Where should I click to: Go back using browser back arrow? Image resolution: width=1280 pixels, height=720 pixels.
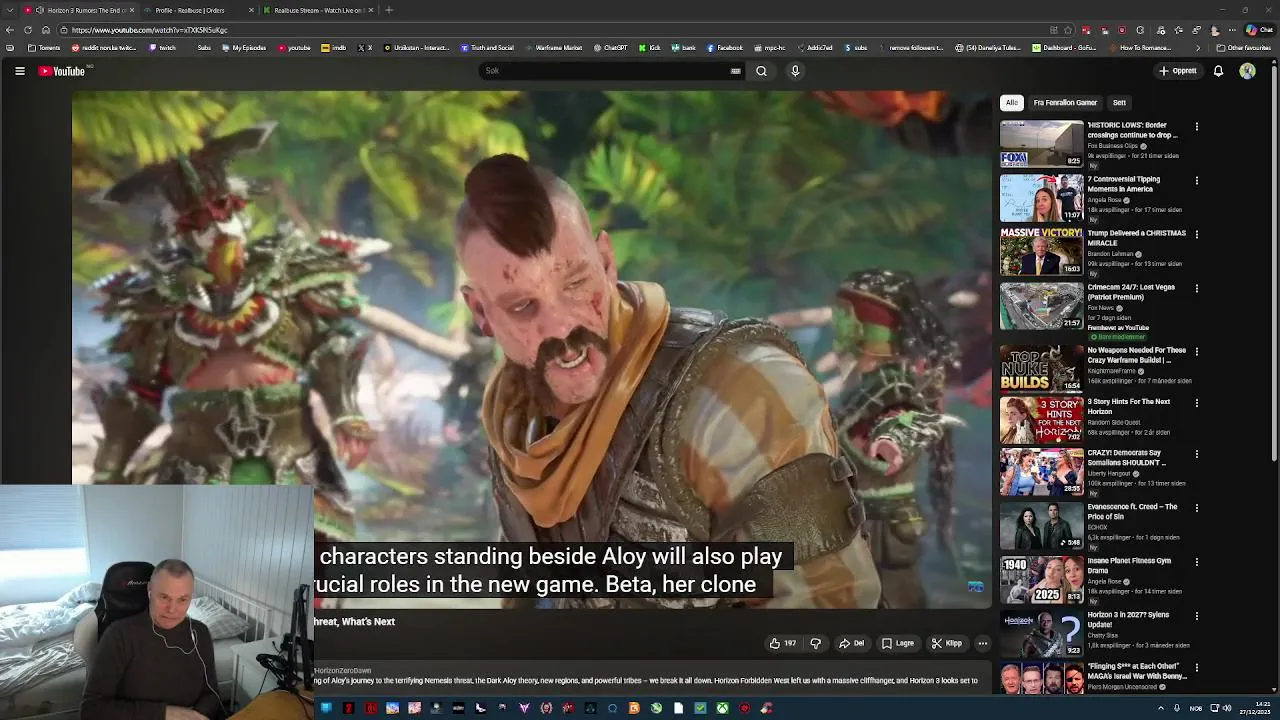tap(10, 30)
